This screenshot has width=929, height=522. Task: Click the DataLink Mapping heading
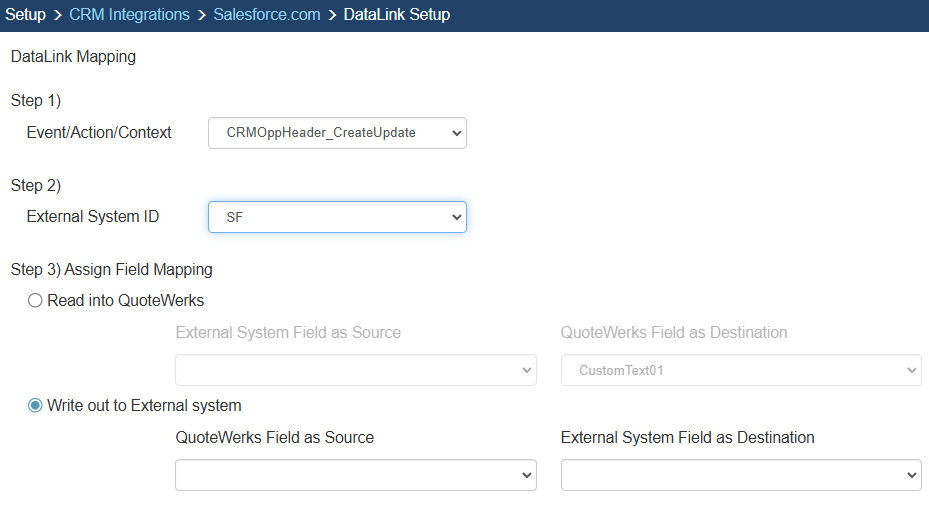pos(73,57)
